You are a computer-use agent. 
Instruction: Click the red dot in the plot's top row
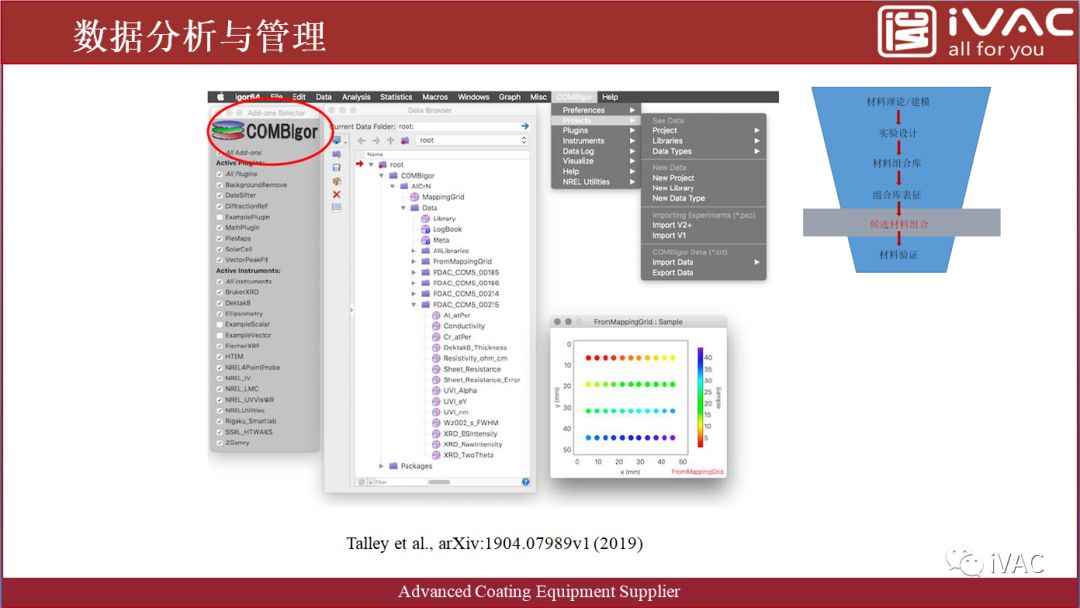pos(588,358)
